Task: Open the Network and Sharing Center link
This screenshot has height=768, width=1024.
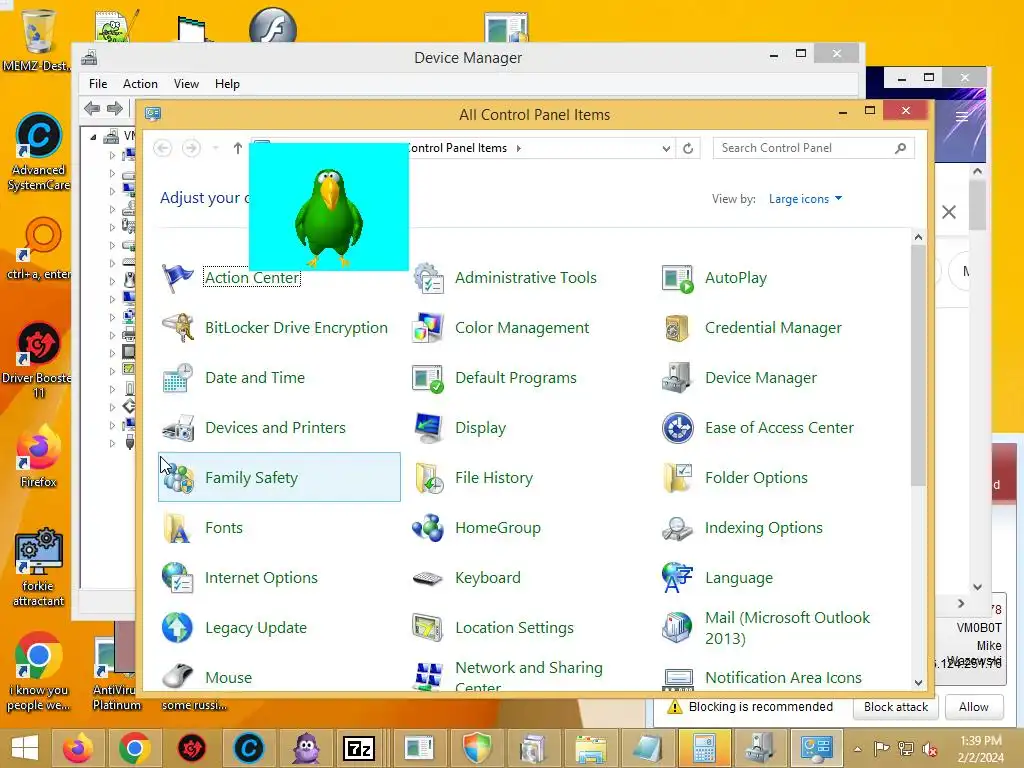Action: pyautogui.click(x=528, y=677)
